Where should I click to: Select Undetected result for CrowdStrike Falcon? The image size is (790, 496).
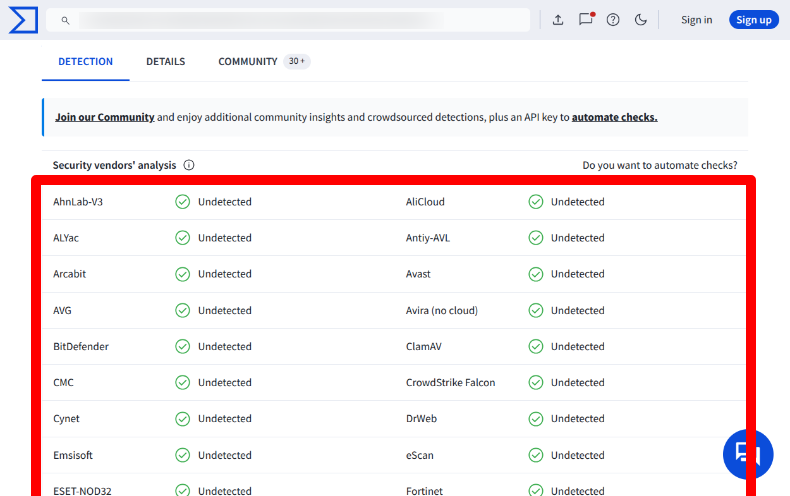(577, 383)
